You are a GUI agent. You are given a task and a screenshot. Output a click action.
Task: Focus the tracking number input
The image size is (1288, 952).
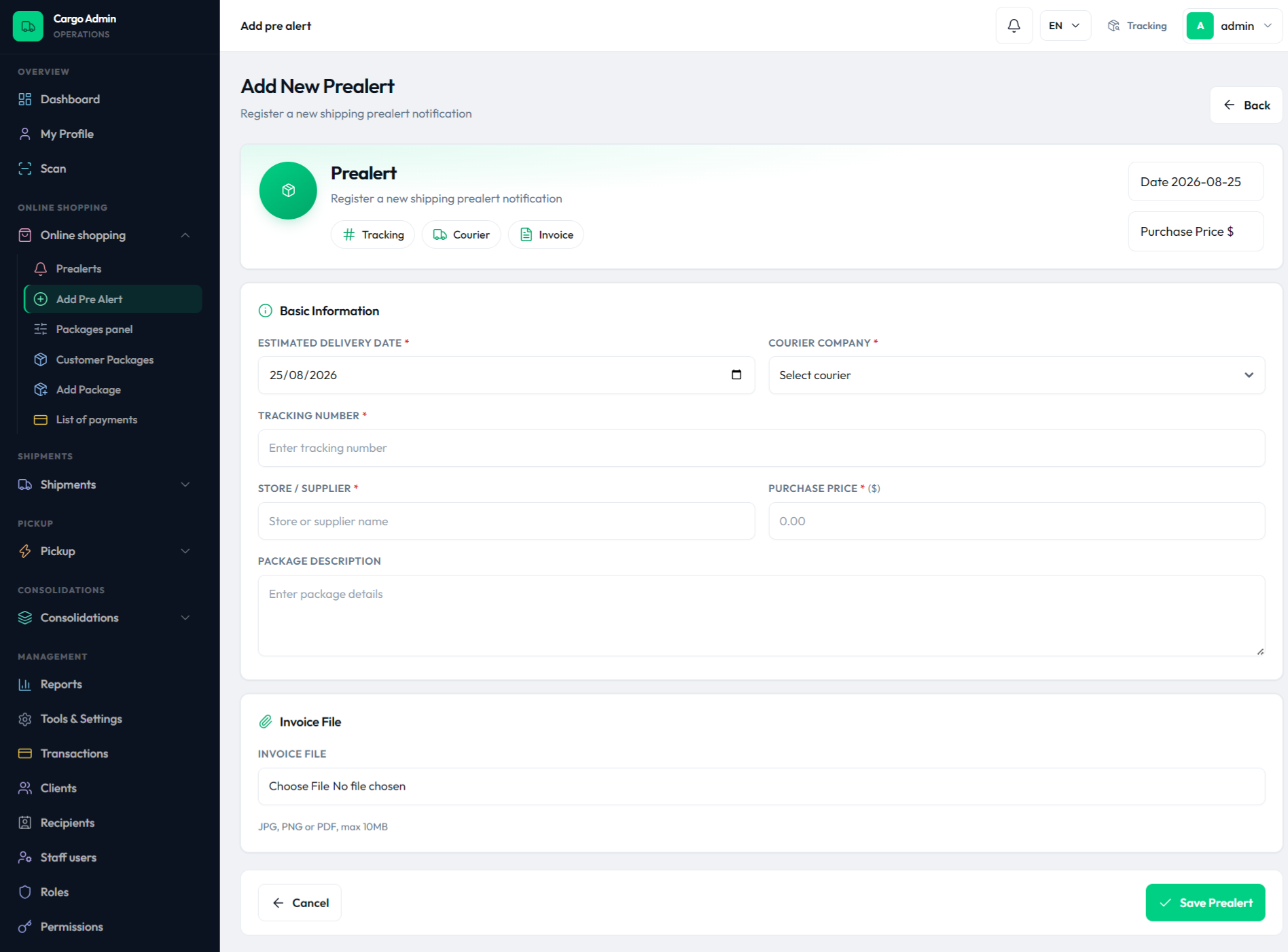(x=762, y=448)
